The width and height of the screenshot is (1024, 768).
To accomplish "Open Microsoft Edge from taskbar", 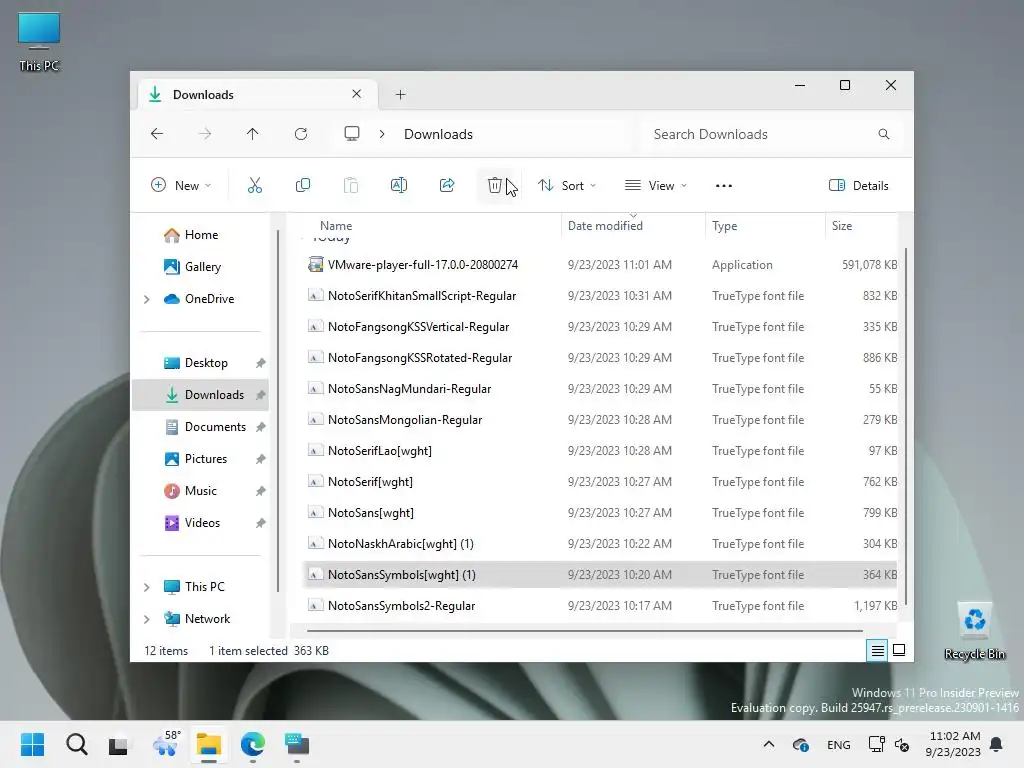I will tap(253, 744).
